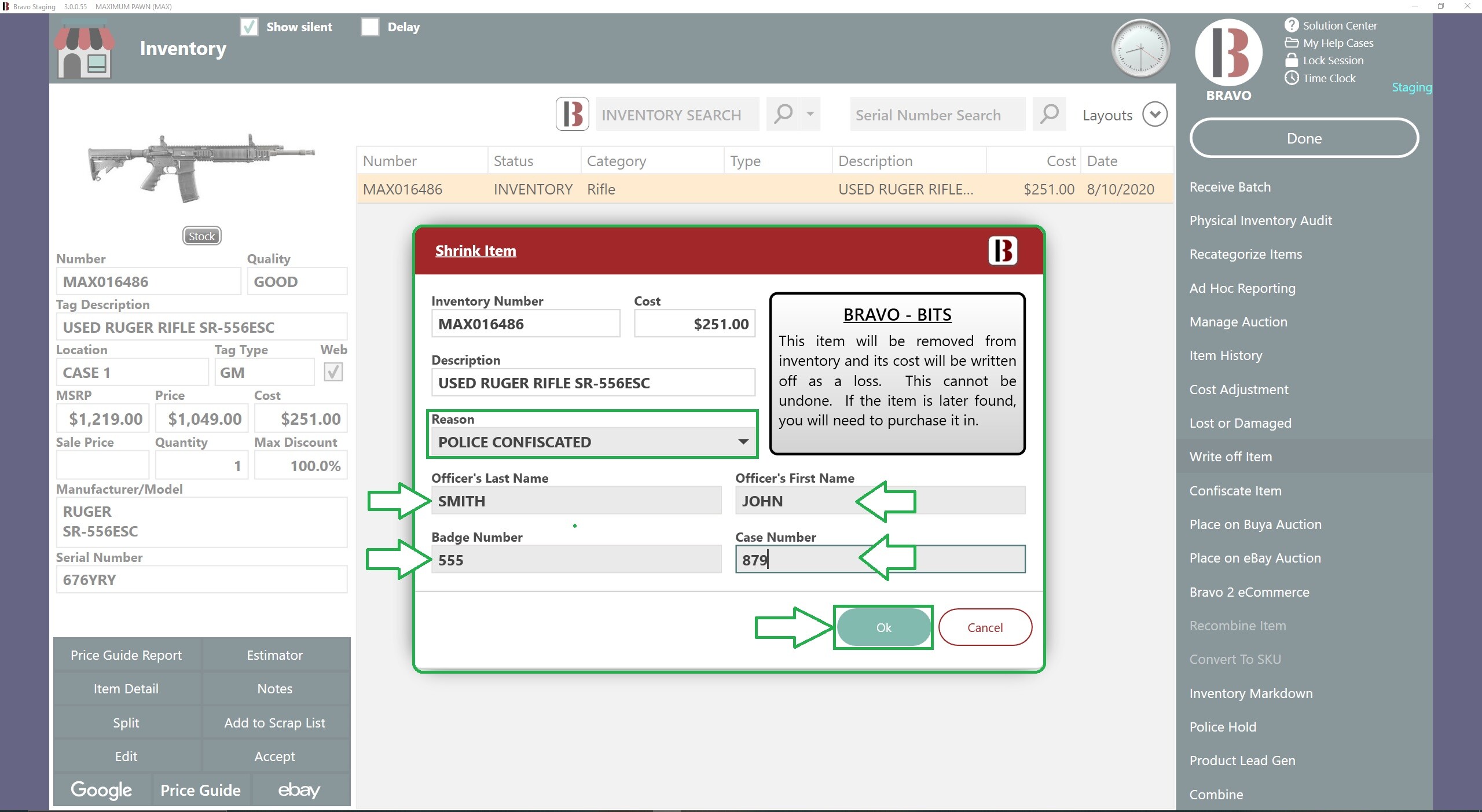
Task: Open Manage Auction
Action: [1238, 322]
